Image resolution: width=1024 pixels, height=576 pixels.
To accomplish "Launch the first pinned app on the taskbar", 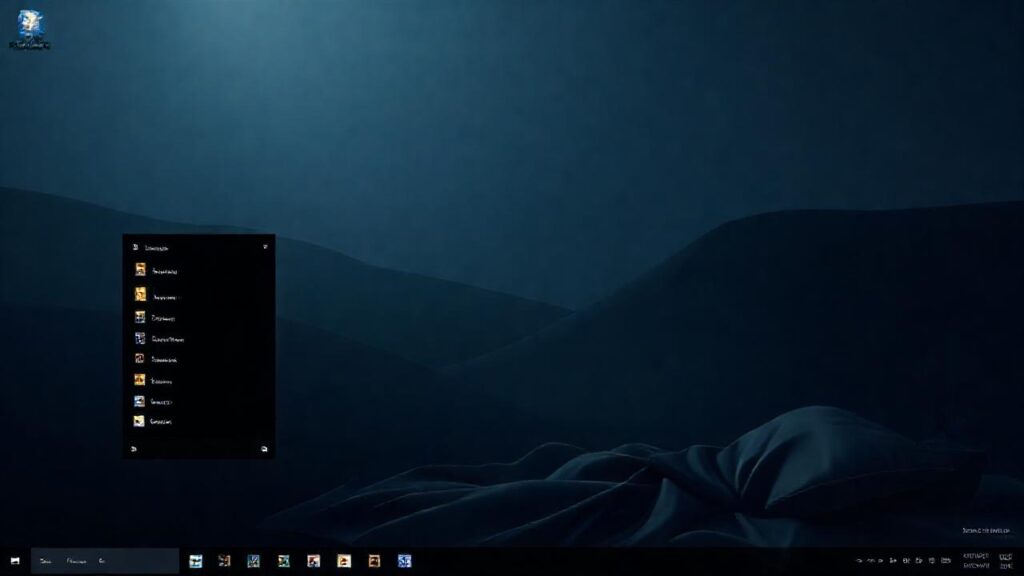I will coord(196,561).
